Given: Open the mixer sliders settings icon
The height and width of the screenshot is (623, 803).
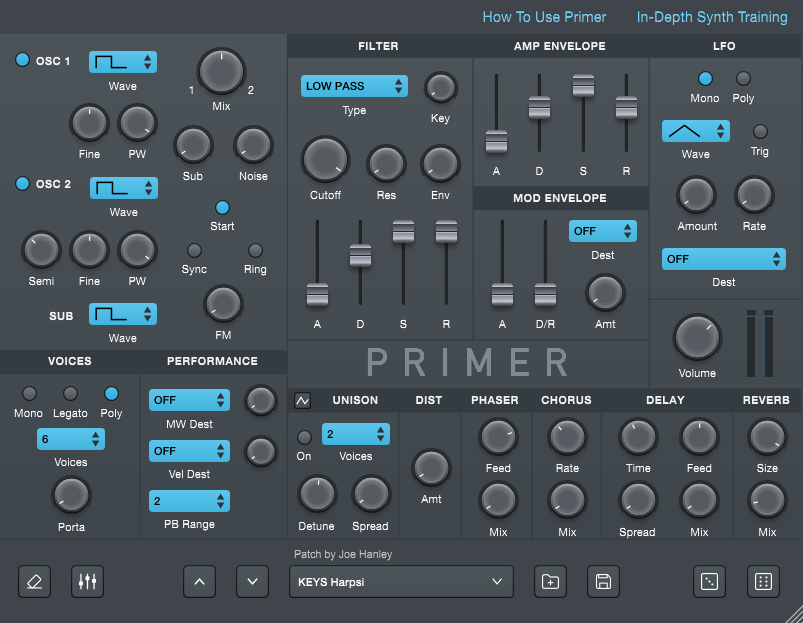Looking at the screenshot, I should click(x=87, y=581).
